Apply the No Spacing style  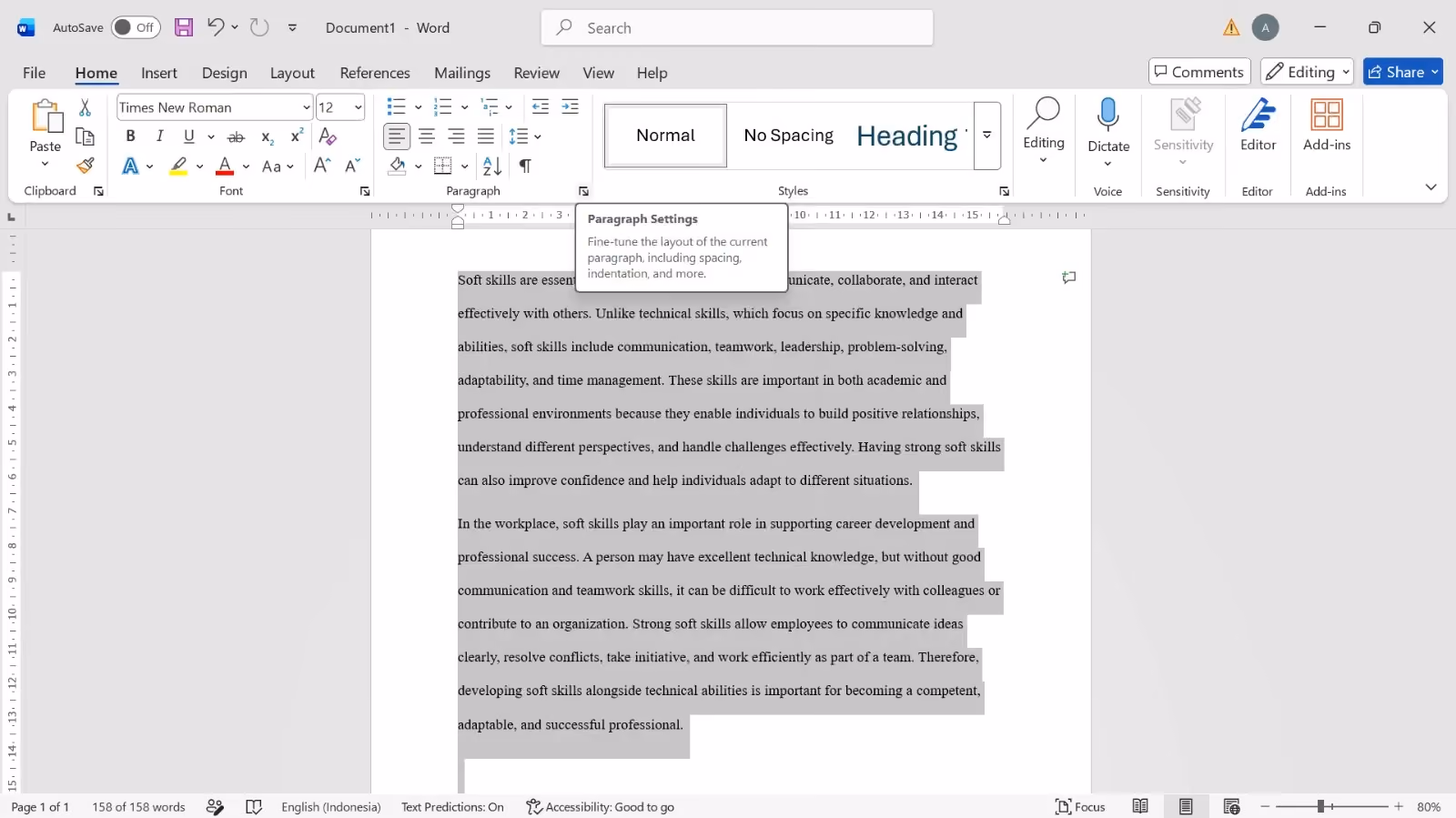tap(788, 136)
